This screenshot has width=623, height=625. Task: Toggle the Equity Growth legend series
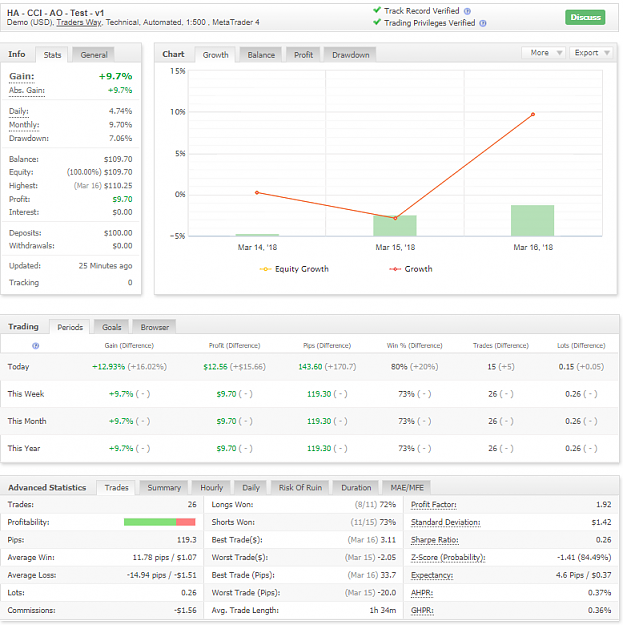pos(294,269)
